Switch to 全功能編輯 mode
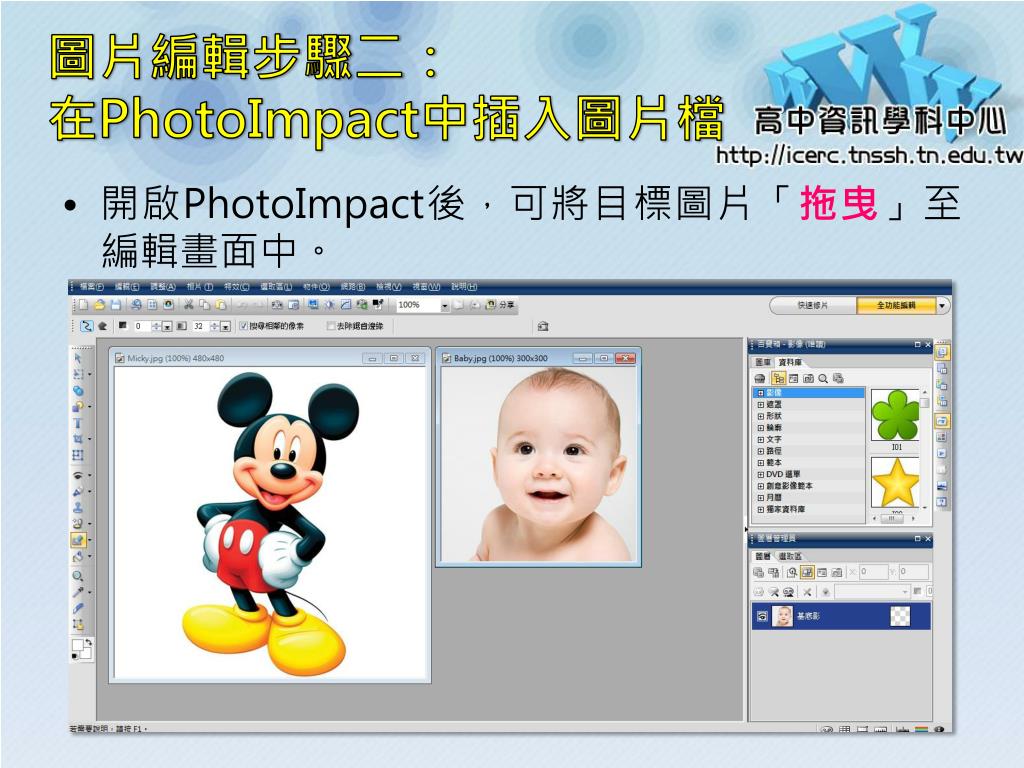Viewport: 1024px width, 768px height. point(896,305)
